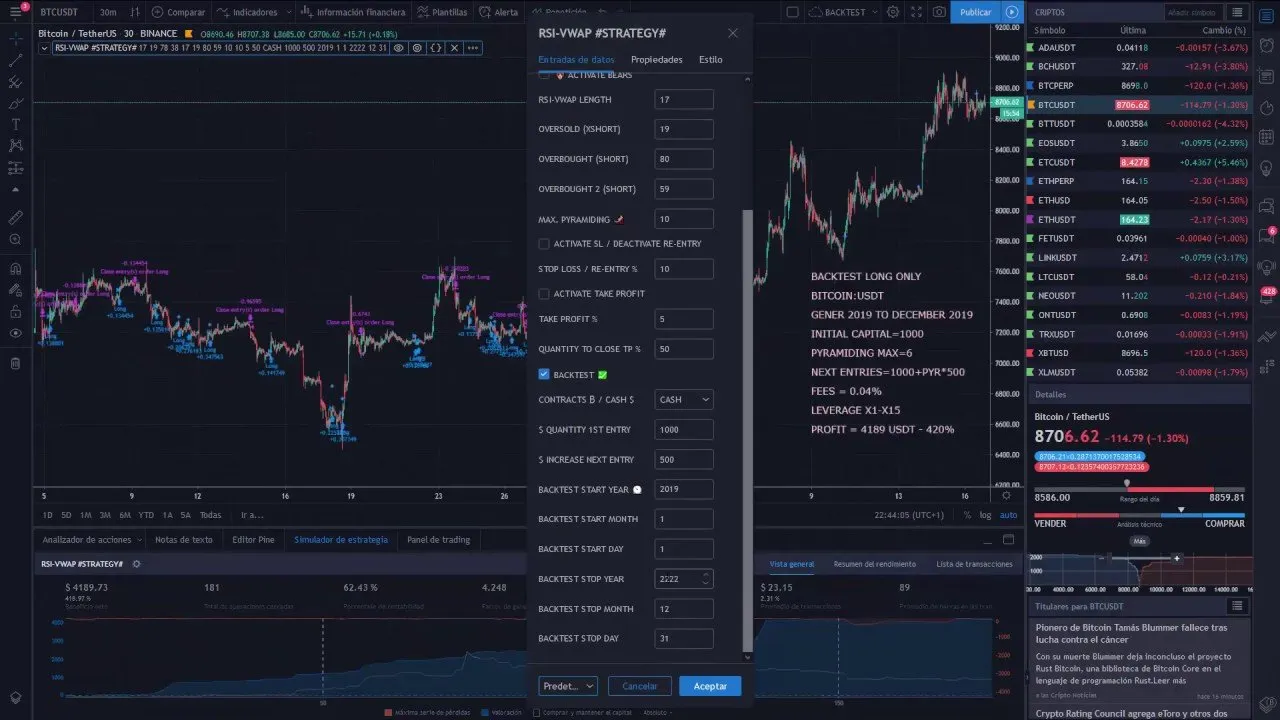The height and width of the screenshot is (720, 1280).
Task: Click stepper on BACKTEST STOP YEAR
Action: (x=706, y=578)
